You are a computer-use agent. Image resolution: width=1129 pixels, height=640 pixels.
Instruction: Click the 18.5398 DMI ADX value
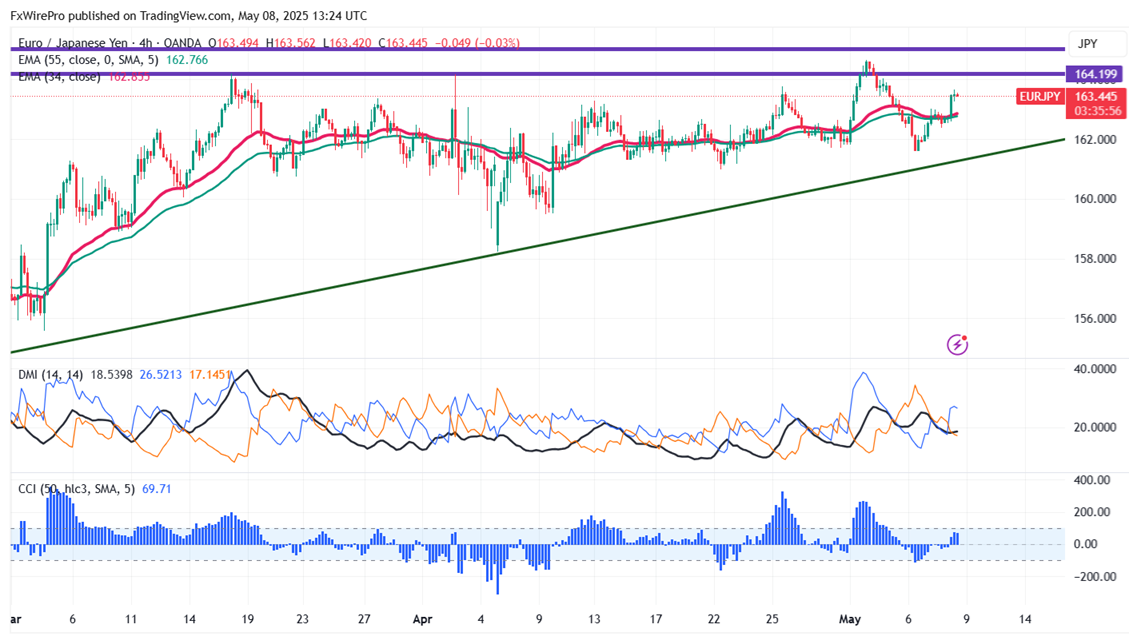click(112, 374)
